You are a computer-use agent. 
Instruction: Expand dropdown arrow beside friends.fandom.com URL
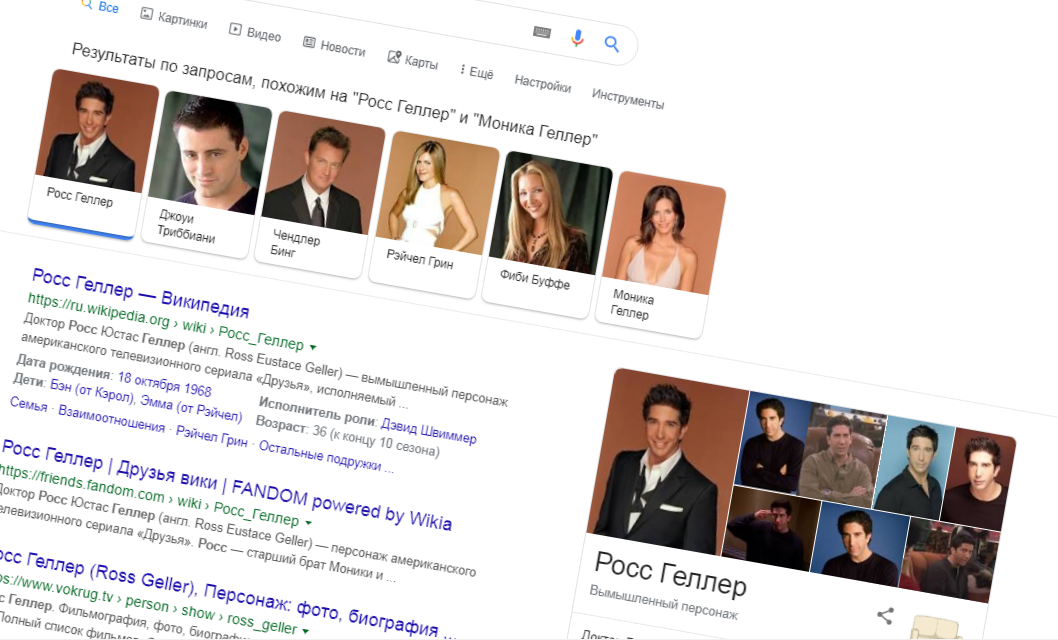click(x=308, y=521)
